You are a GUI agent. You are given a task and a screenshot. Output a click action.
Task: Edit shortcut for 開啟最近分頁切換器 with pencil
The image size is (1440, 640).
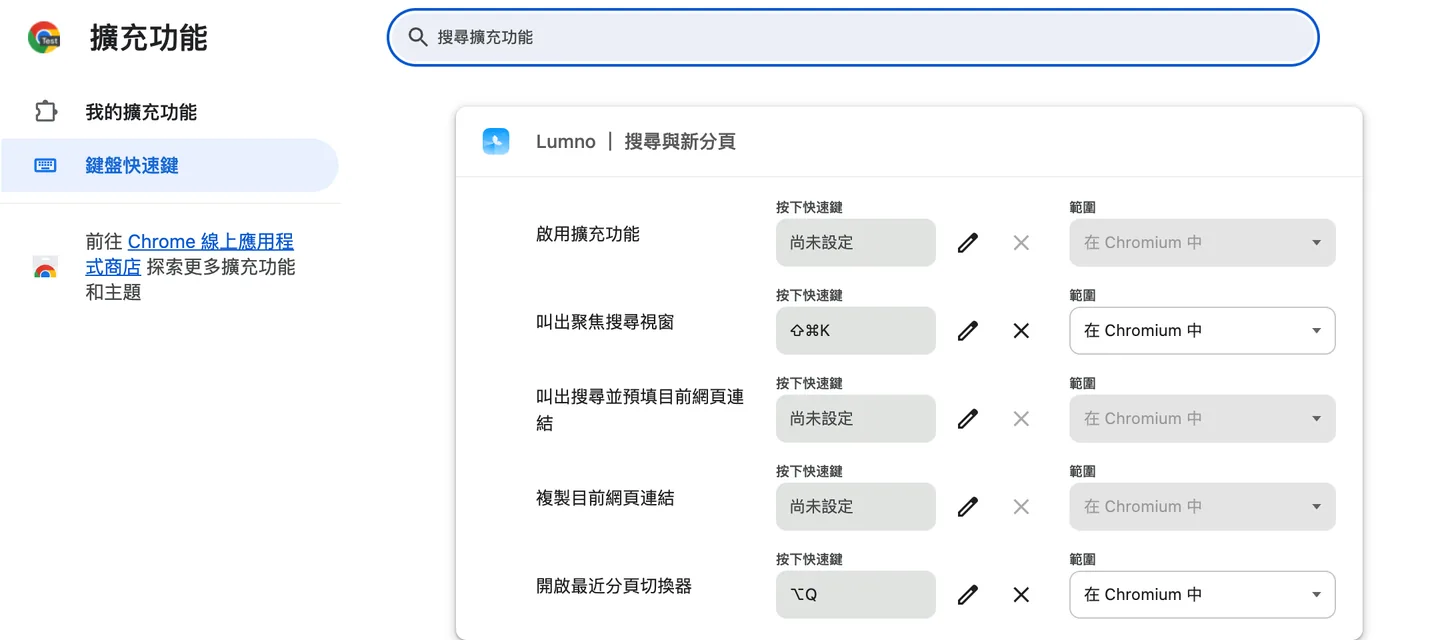(967, 595)
